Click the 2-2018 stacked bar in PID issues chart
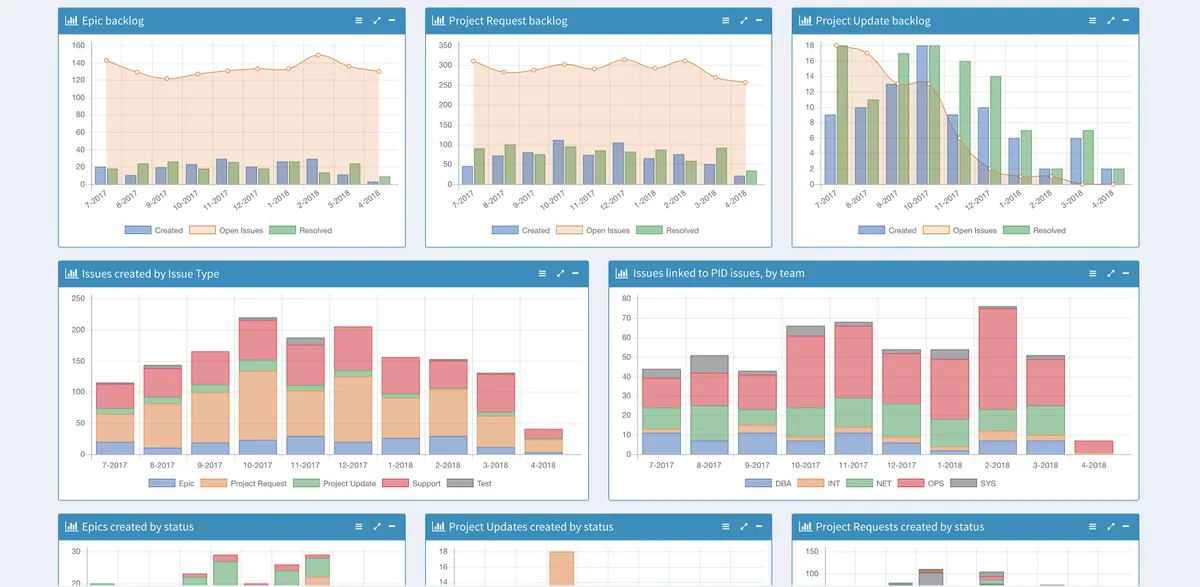This screenshot has height=587, width=1200. click(x=997, y=380)
